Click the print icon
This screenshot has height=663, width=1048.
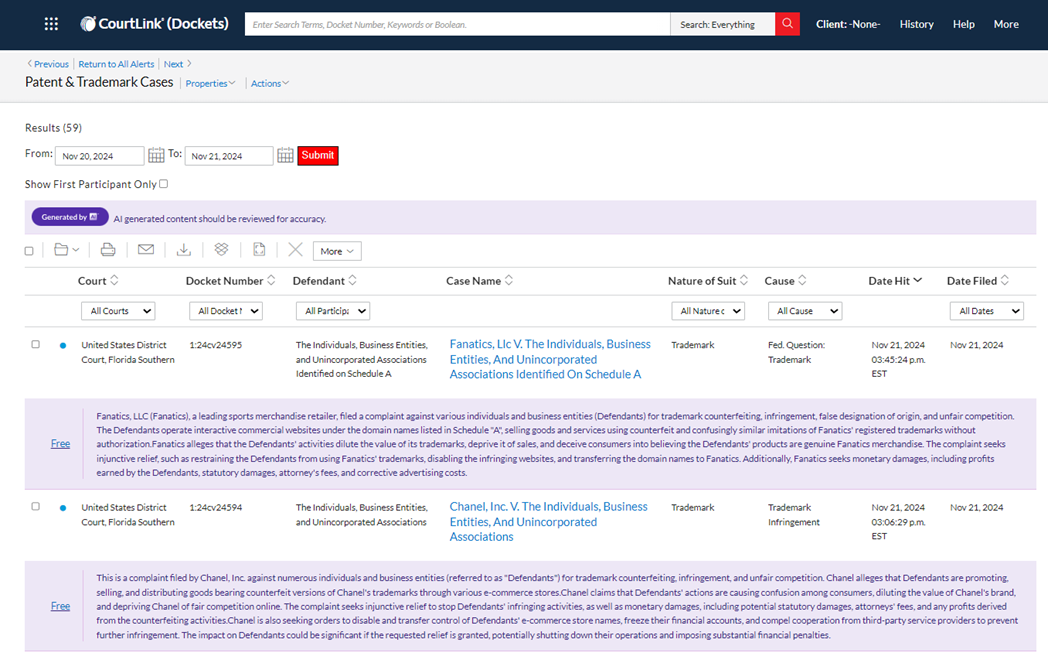tap(108, 250)
